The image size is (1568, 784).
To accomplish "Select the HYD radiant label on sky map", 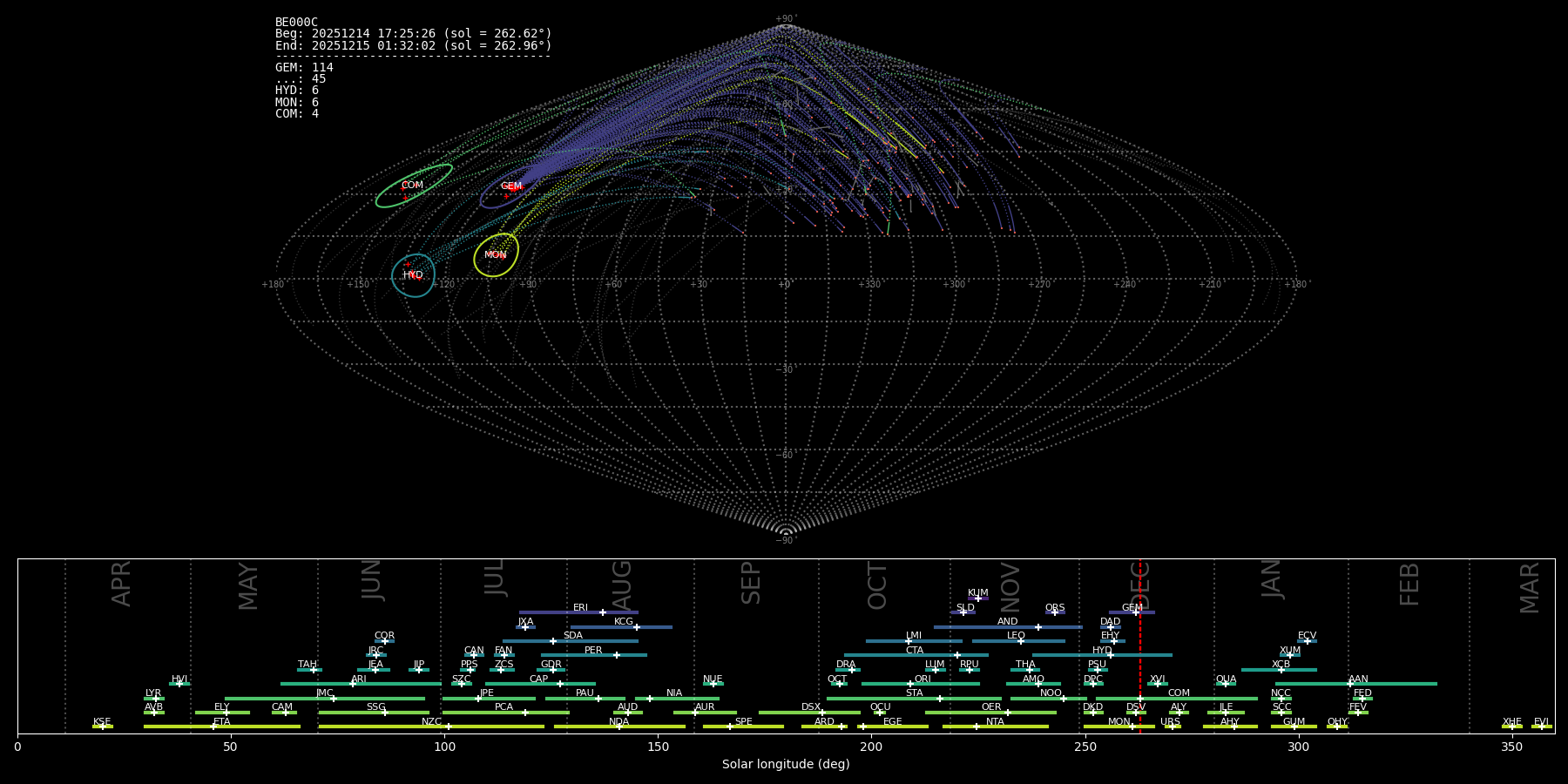I will pyautogui.click(x=413, y=275).
